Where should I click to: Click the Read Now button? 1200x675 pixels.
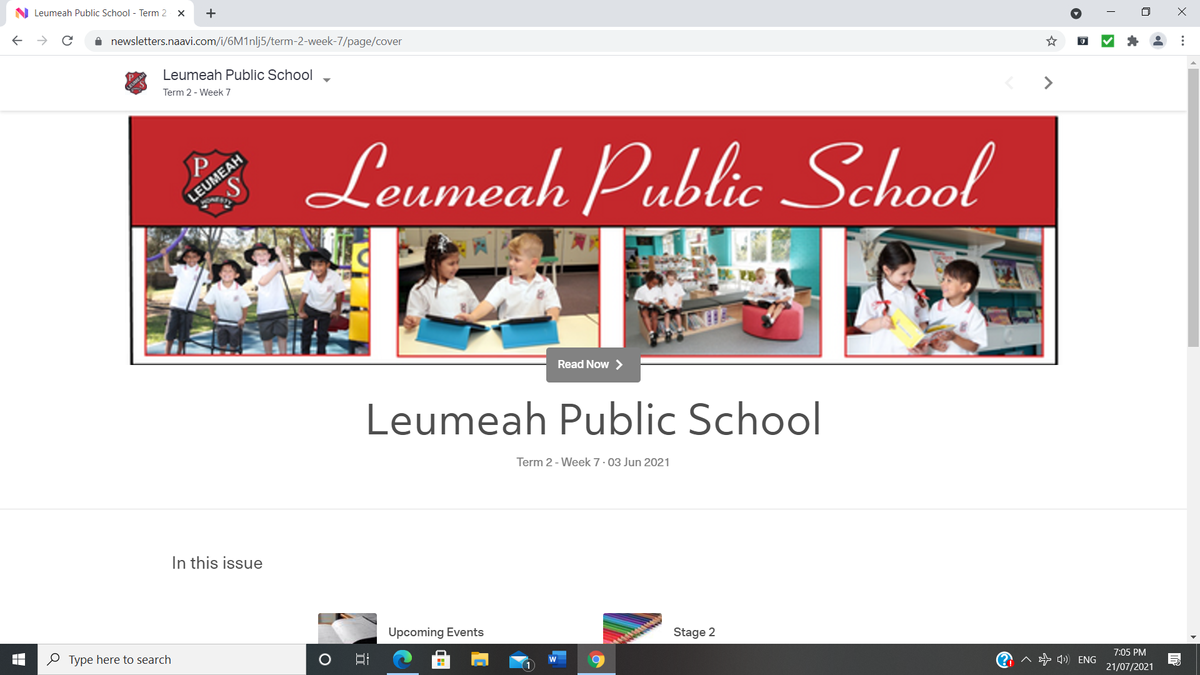(x=593, y=364)
